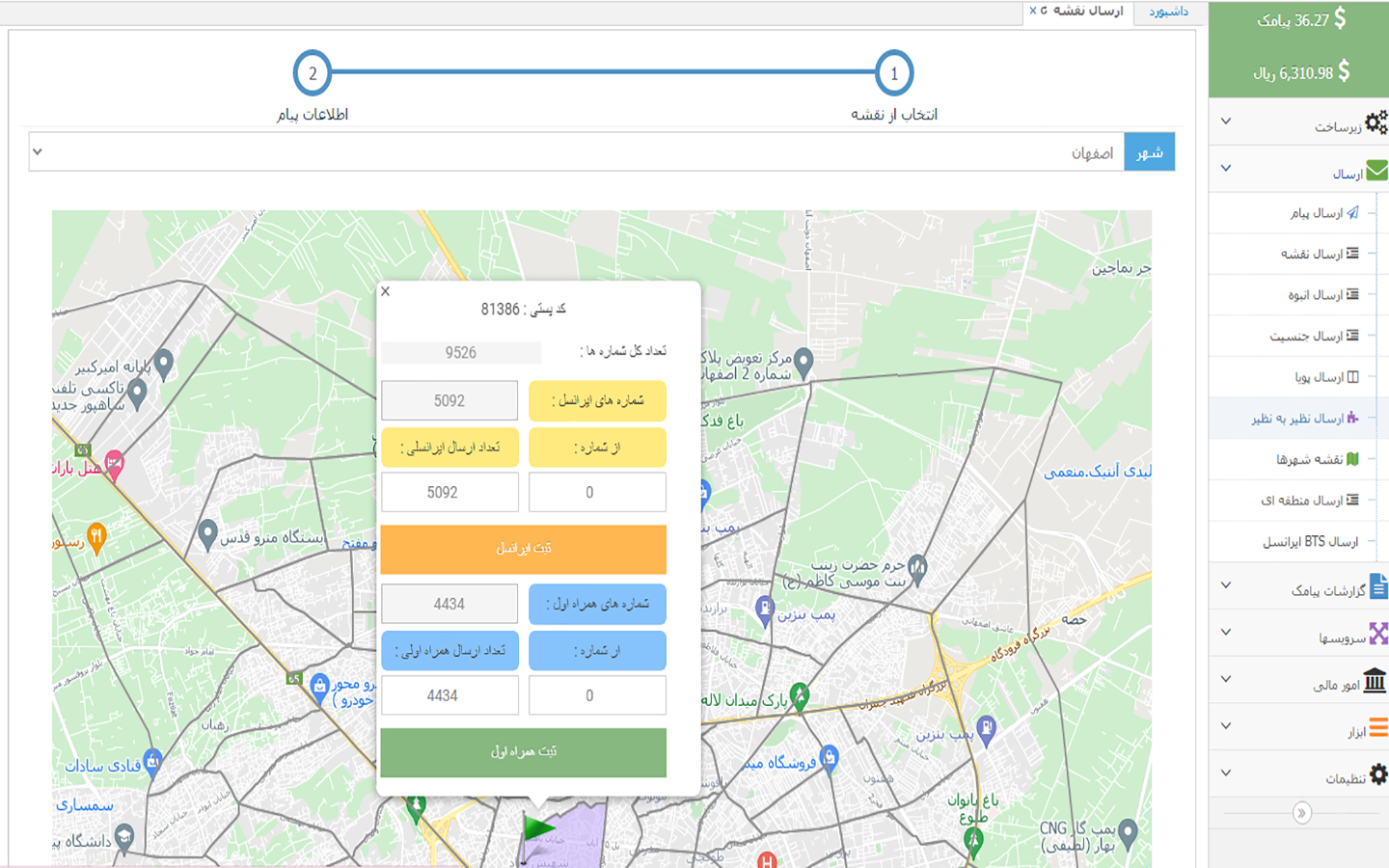This screenshot has width=1389, height=868.
Task: Switch to the داشبورد tab
Action: point(1168,12)
